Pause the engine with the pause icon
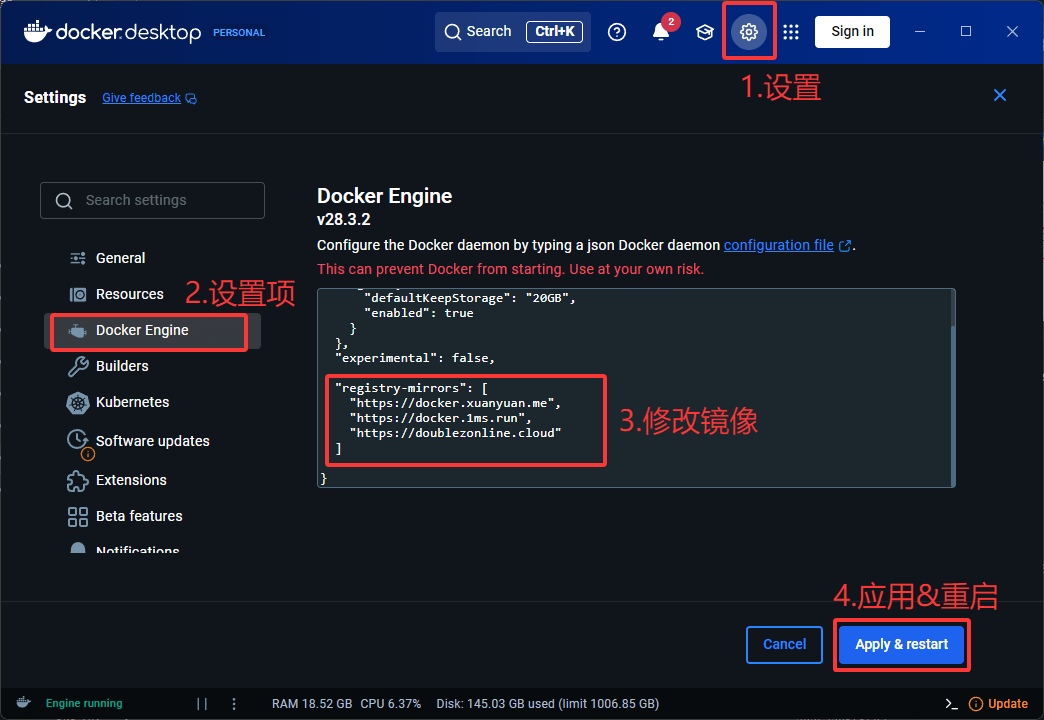 point(202,703)
